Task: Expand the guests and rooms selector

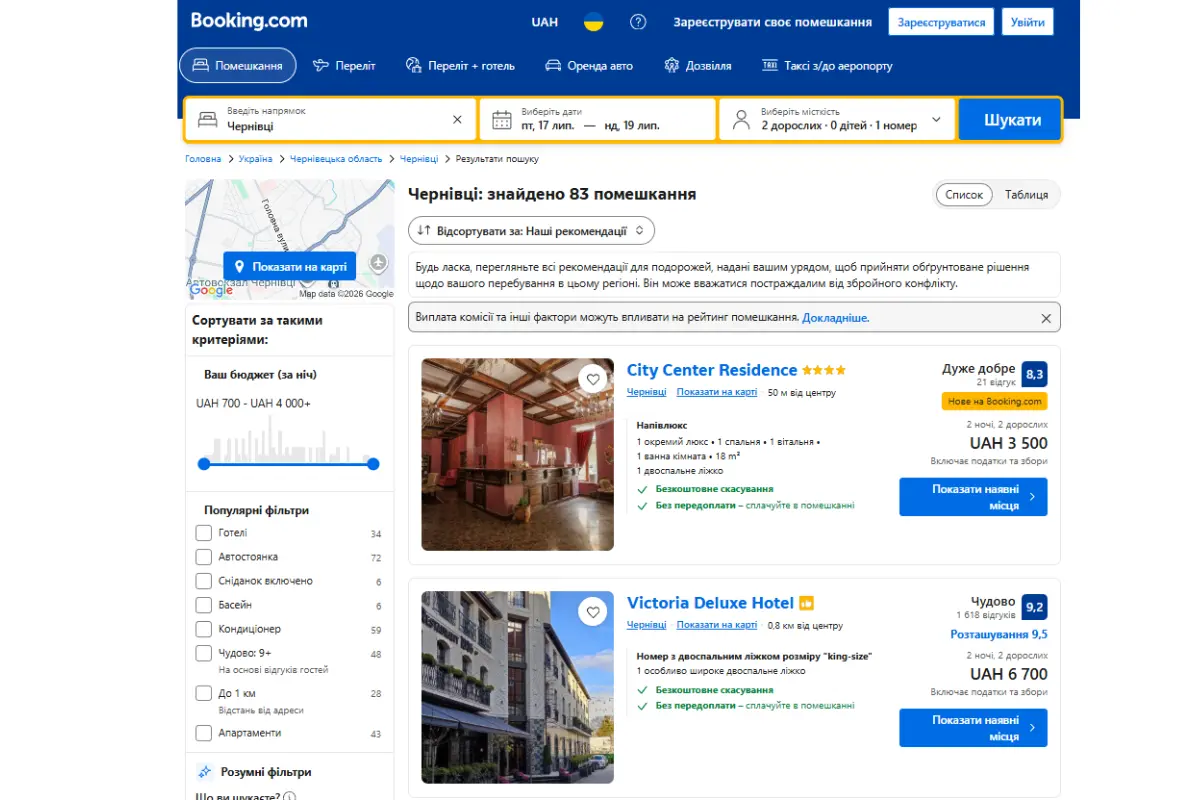Action: [838, 120]
